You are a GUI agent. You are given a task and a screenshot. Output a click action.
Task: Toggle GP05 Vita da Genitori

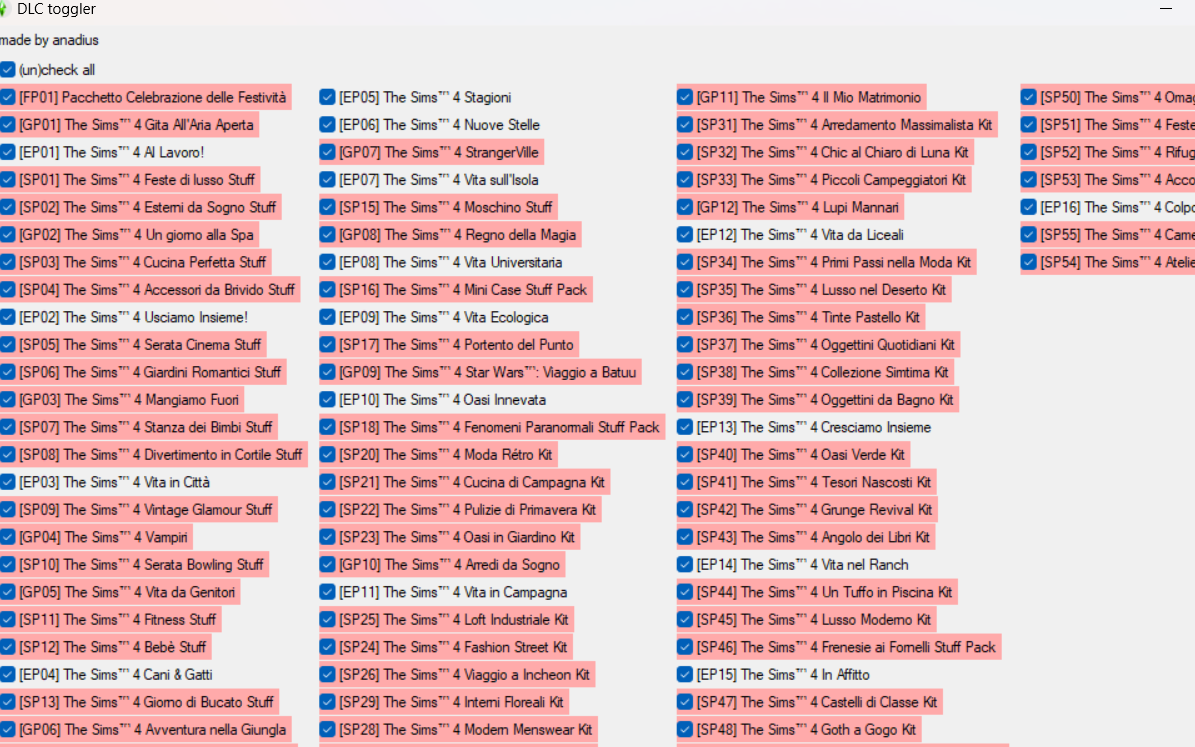(8, 592)
